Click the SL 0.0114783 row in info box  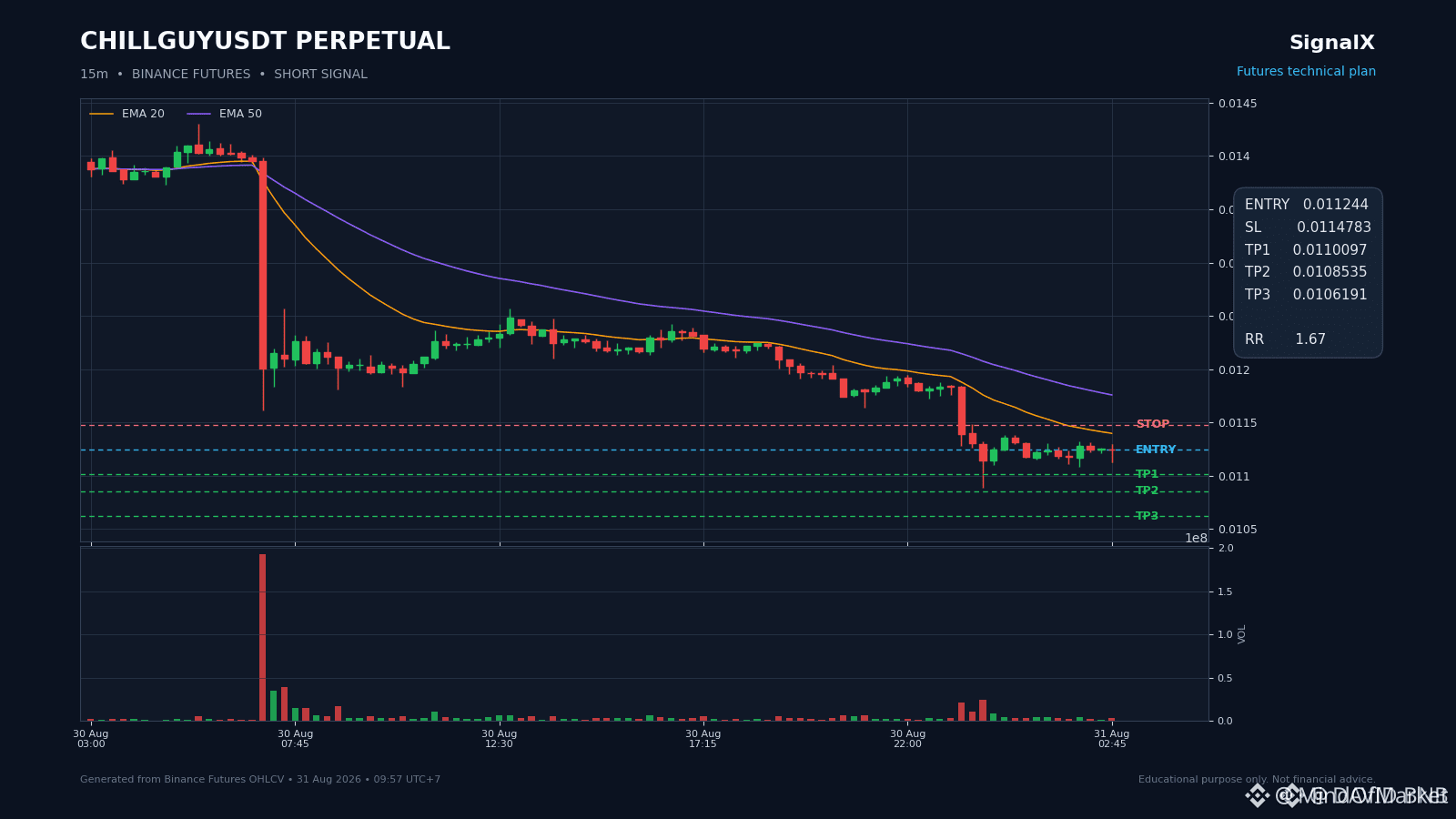click(1308, 227)
